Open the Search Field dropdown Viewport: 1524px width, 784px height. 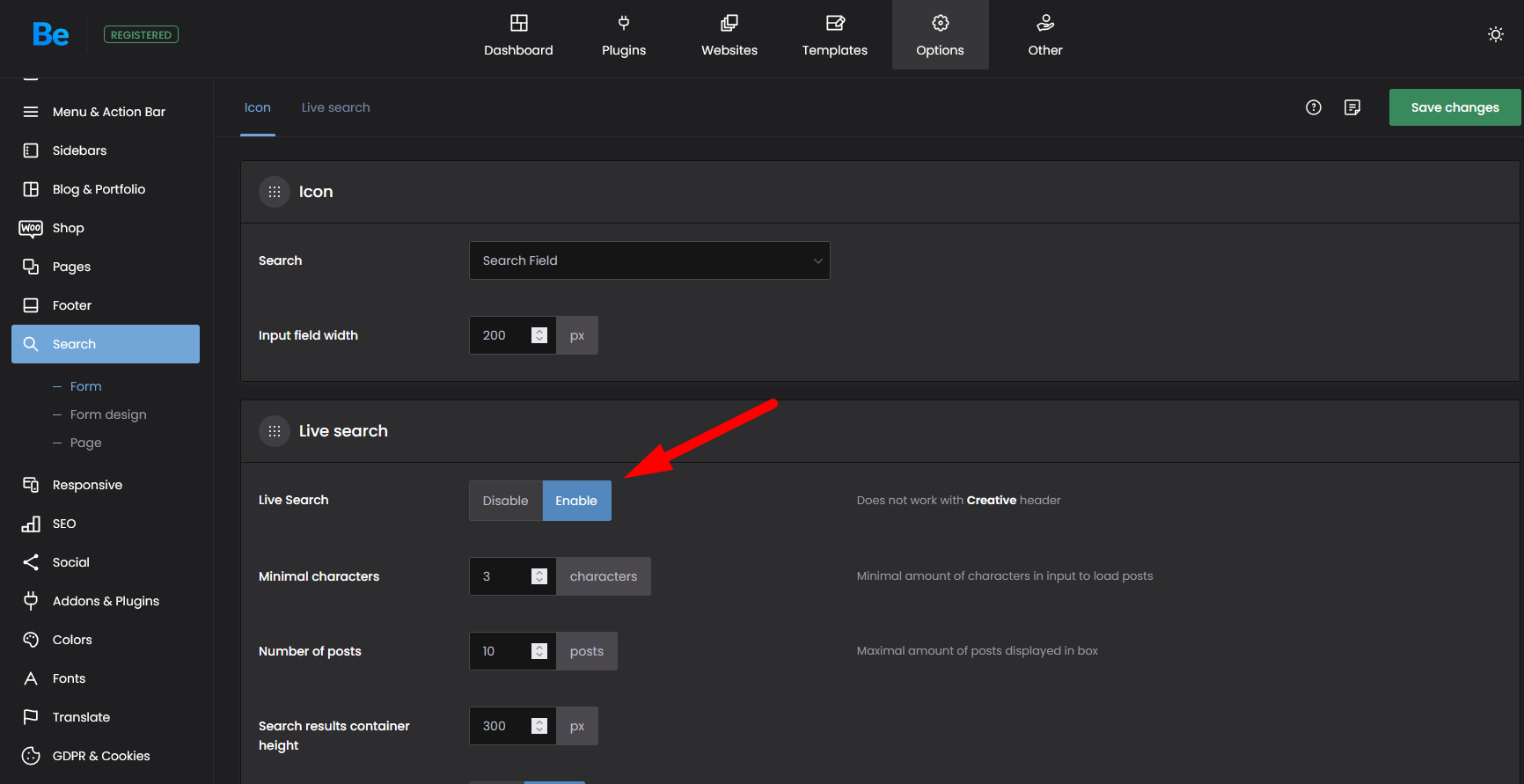click(649, 260)
